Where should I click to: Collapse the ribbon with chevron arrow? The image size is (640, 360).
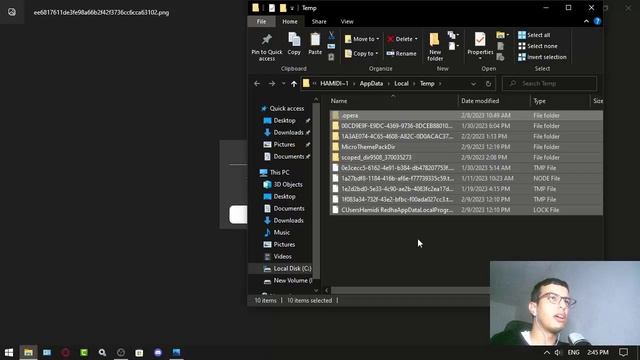click(586, 21)
